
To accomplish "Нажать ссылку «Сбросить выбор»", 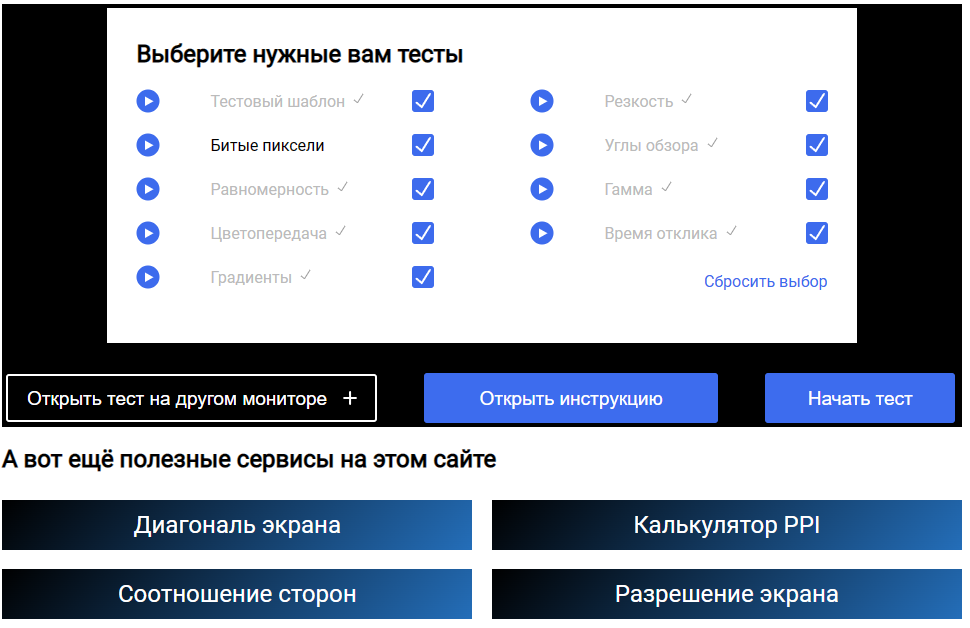I will [x=764, y=281].
